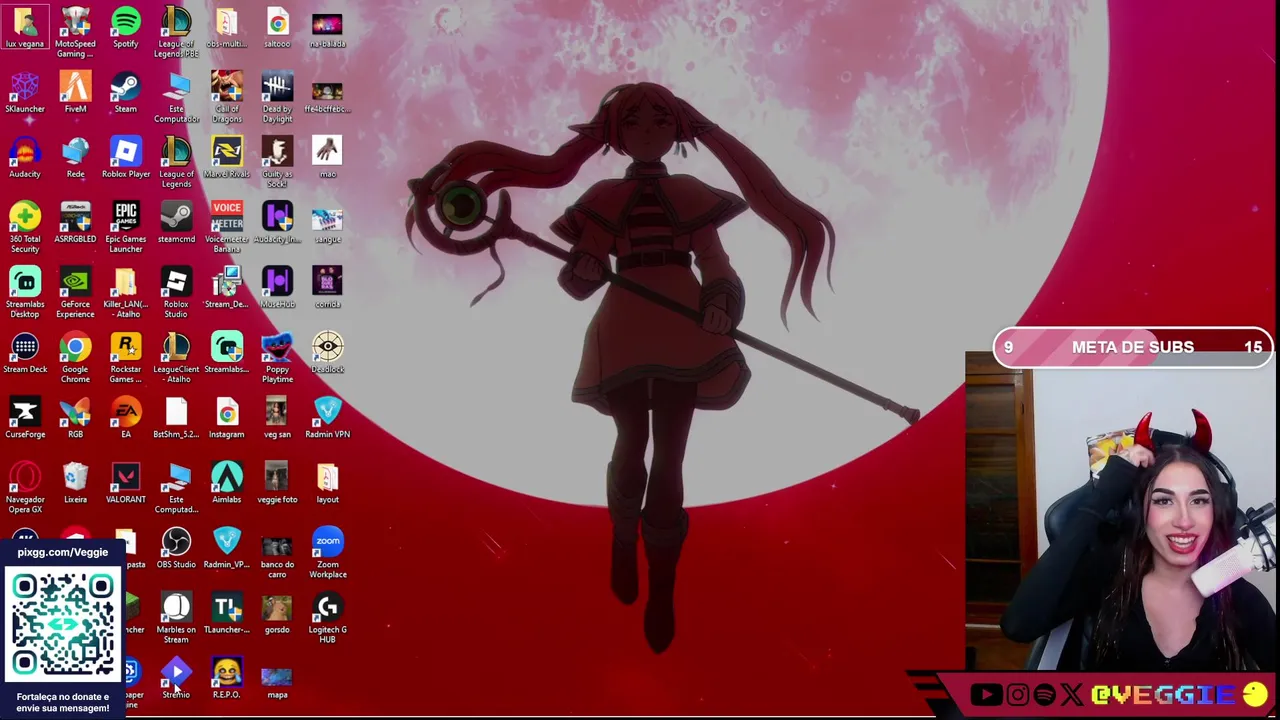
Task: Open the Guilty as Sock! icon
Action: tap(277, 162)
